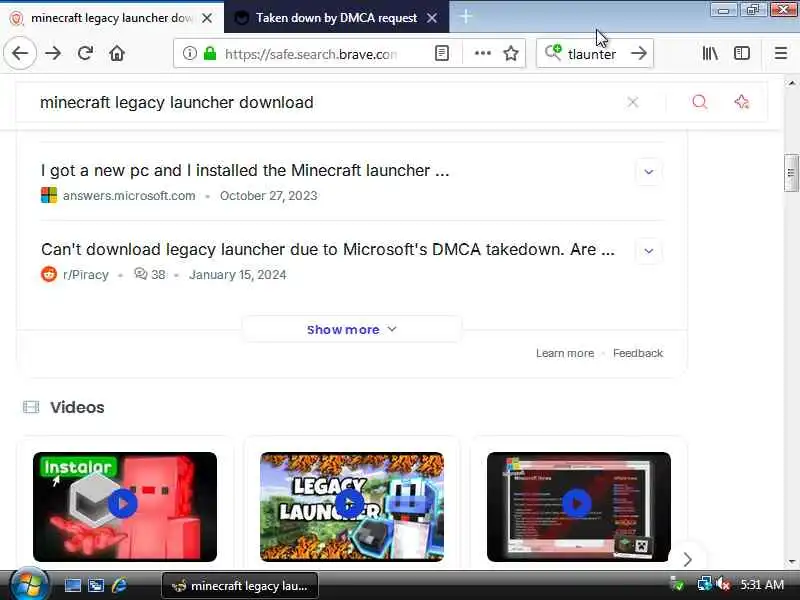The image size is (800, 600).
Task: Open the network tray icon
Action: coord(704,584)
